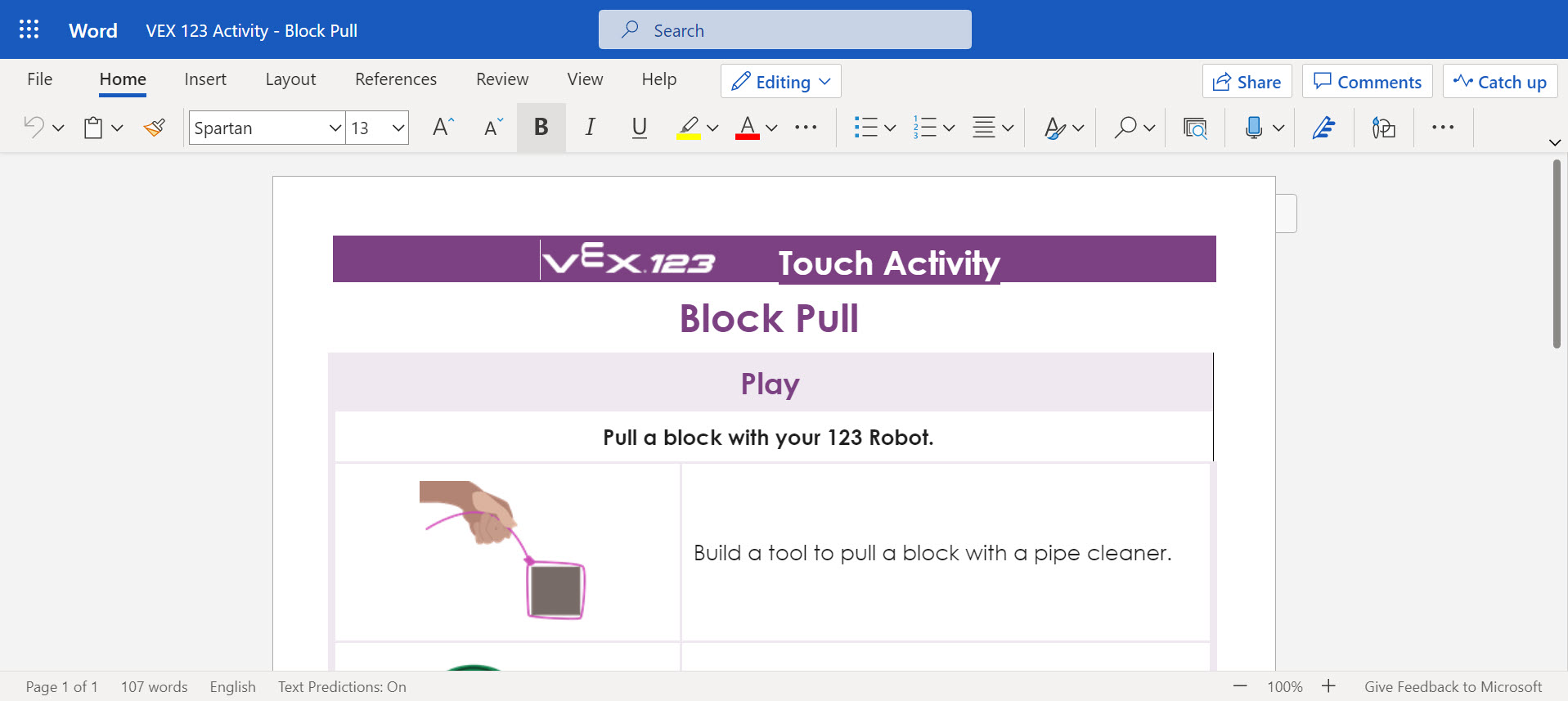Click the Undo arrow icon

[34, 128]
